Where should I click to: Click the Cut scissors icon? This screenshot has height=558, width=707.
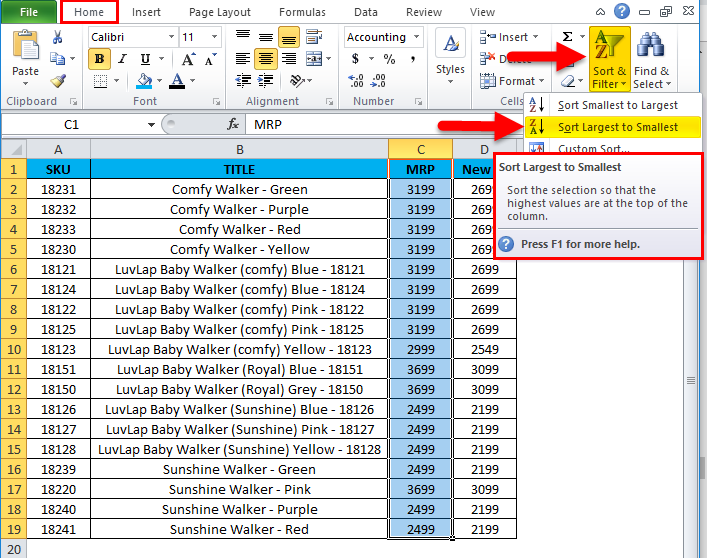57,37
